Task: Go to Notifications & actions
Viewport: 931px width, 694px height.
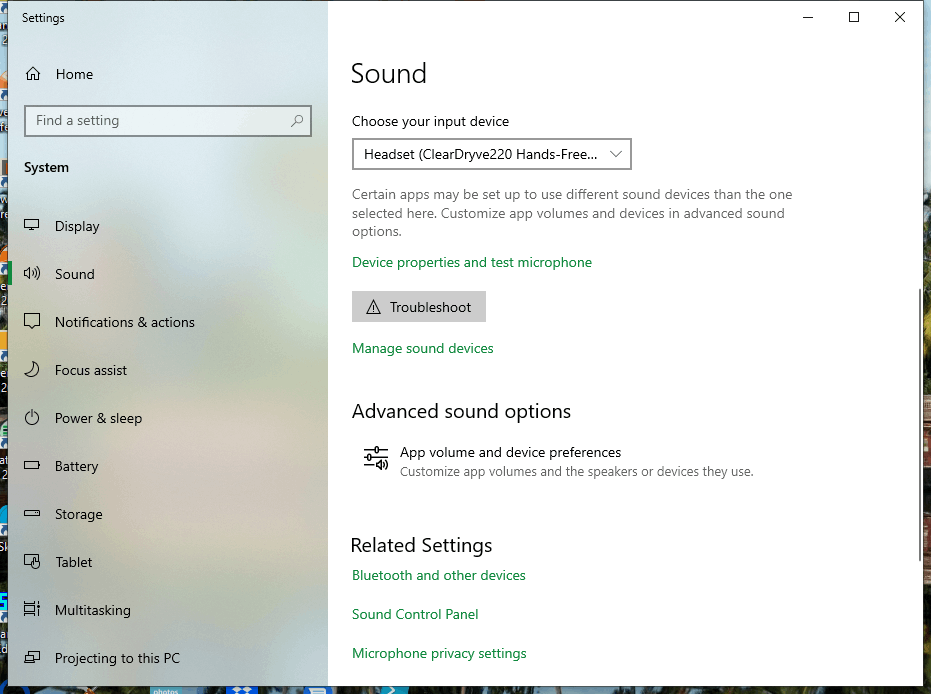Action: click(x=168, y=322)
